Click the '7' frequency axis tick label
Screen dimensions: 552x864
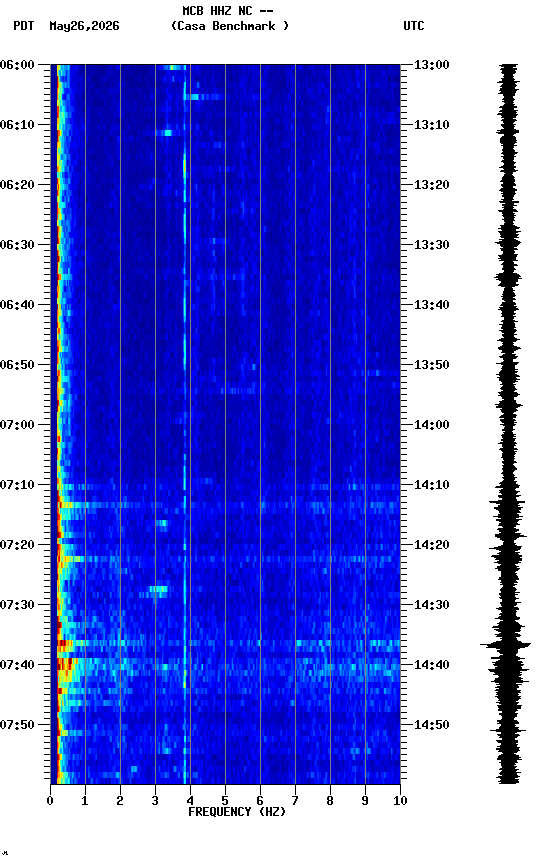pyautogui.click(x=295, y=801)
